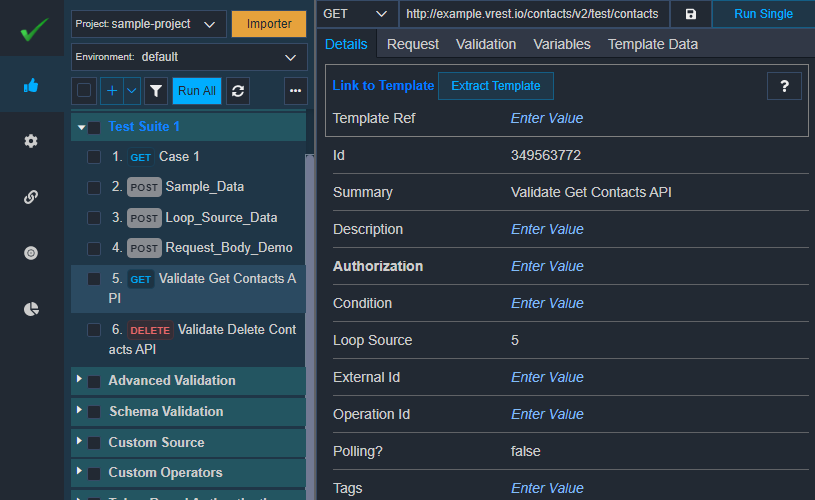Check the Validate Delete Contacts API checkbox
The width and height of the screenshot is (815, 500).
(x=94, y=330)
